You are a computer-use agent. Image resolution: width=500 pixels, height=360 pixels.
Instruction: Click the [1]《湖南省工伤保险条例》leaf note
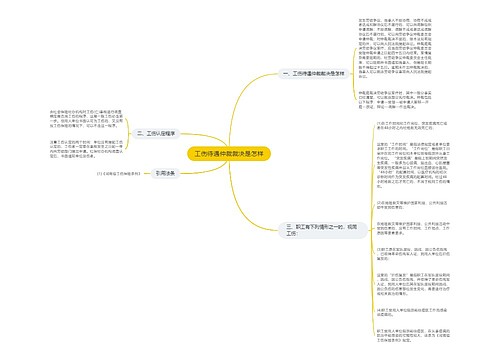pos(119,173)
